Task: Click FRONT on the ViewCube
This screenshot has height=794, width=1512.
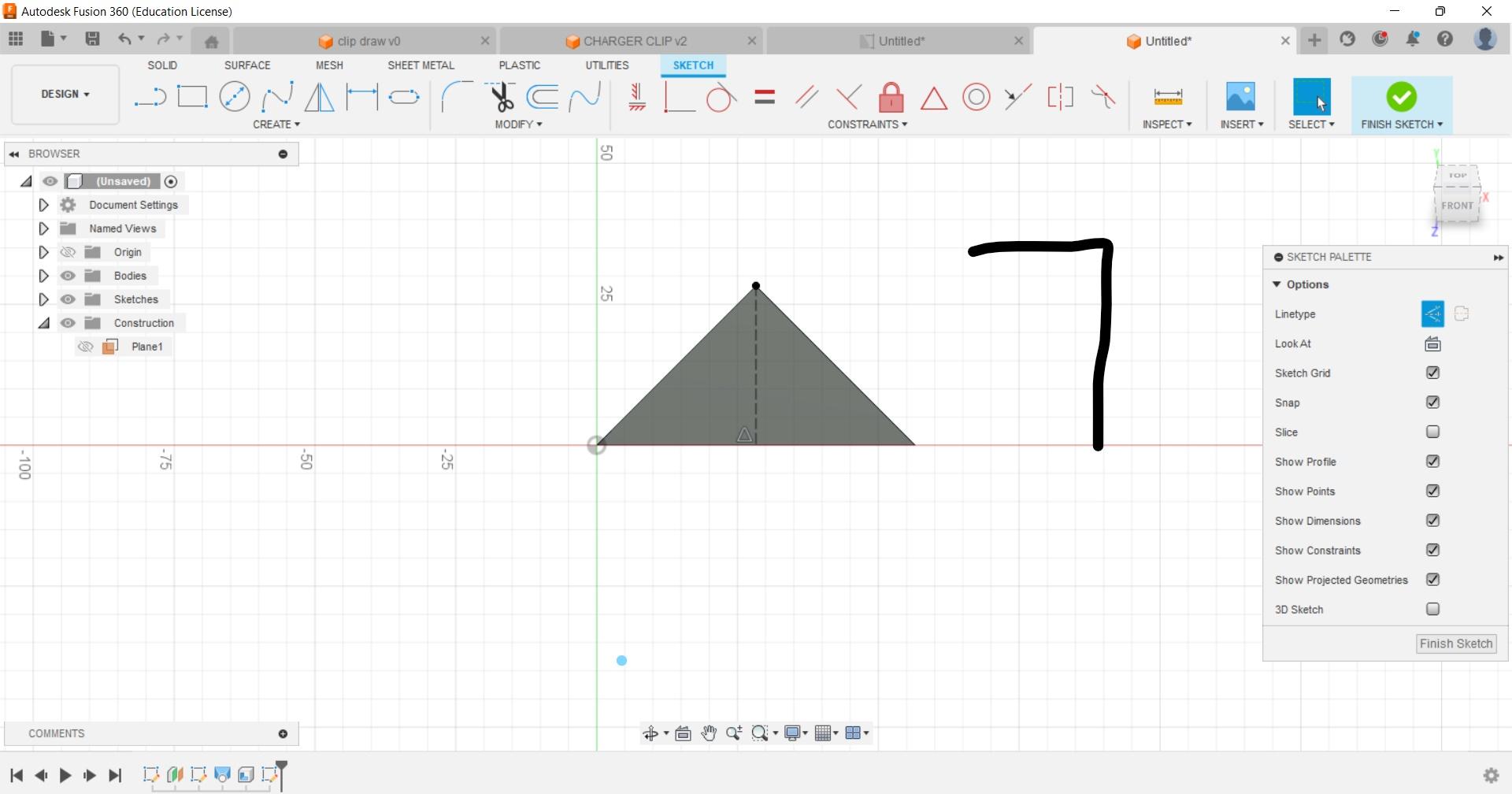Action: click(1457, 206)
